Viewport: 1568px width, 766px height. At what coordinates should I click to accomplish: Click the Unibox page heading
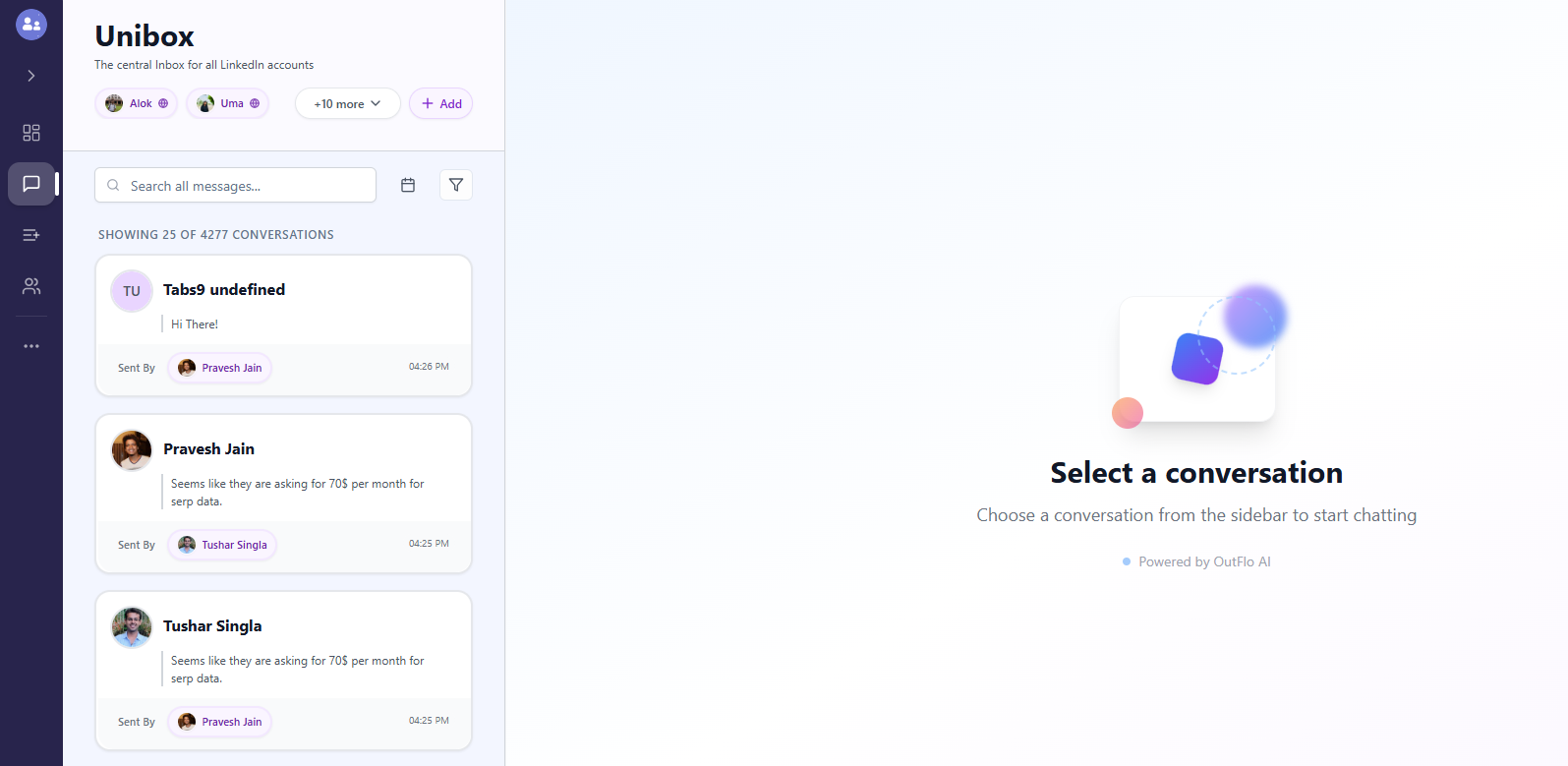click(145, 36)
